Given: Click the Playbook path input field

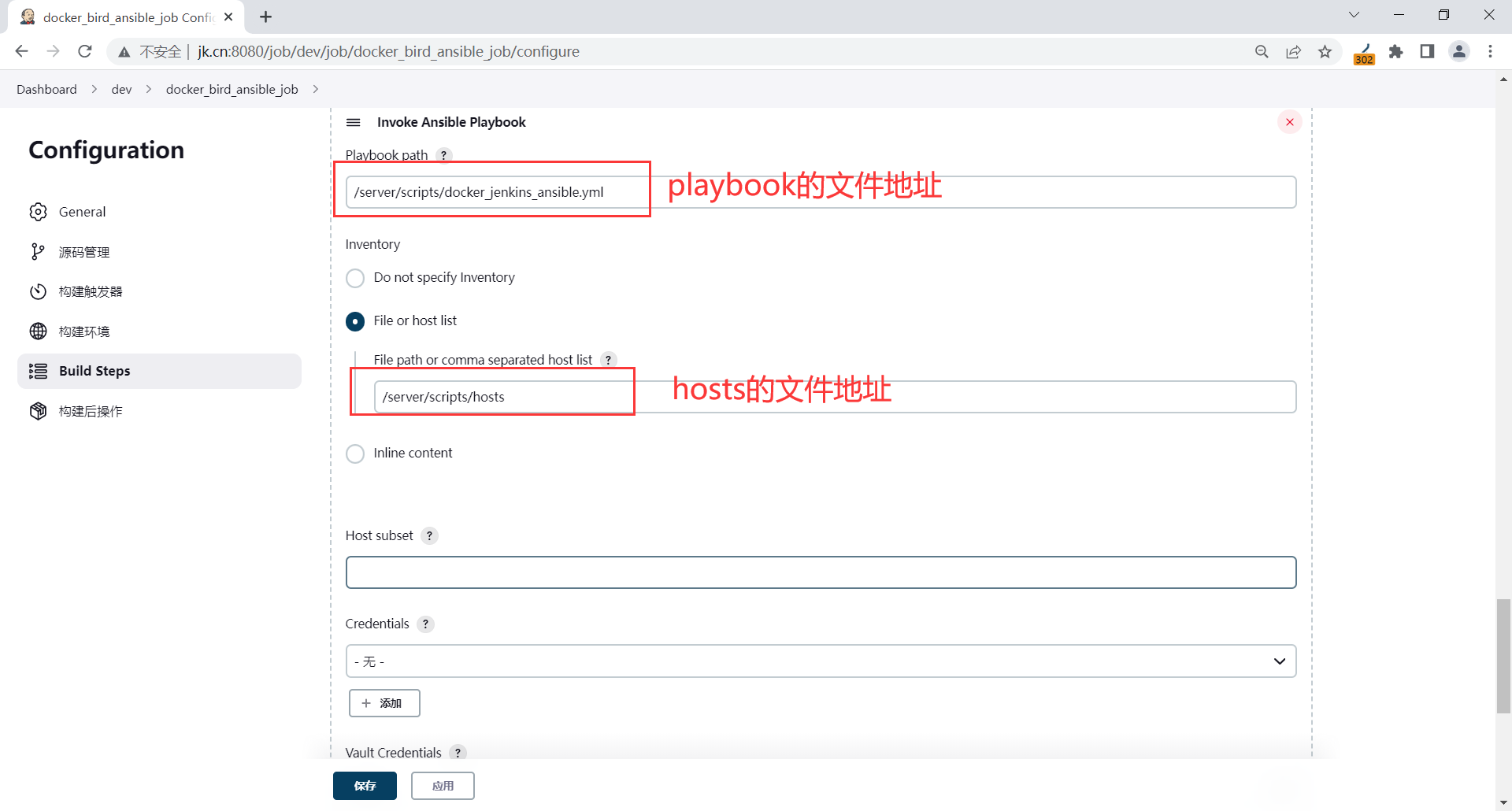Looking at the screenshot, I should (821, 192).
